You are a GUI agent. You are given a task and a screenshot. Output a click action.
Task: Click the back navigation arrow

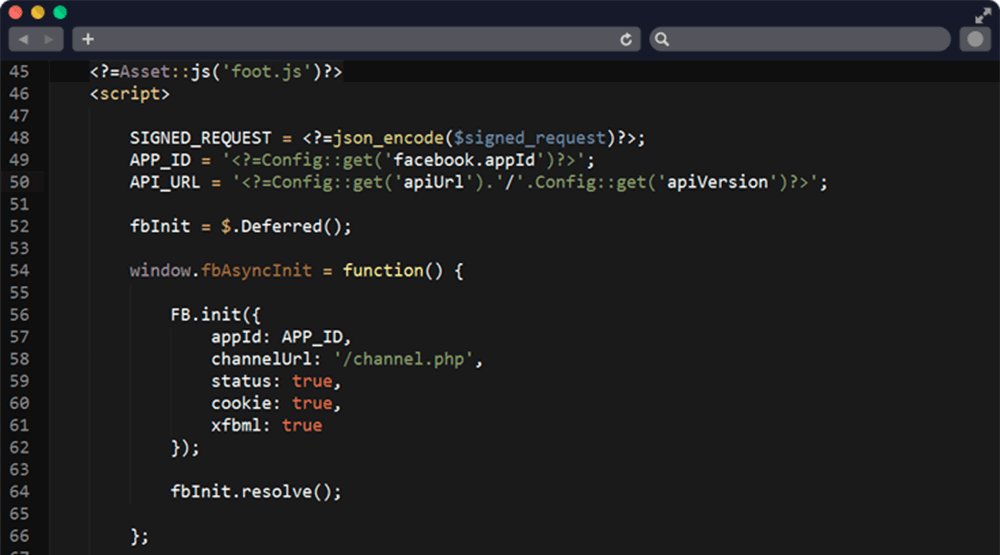click(x=23, y=39)
